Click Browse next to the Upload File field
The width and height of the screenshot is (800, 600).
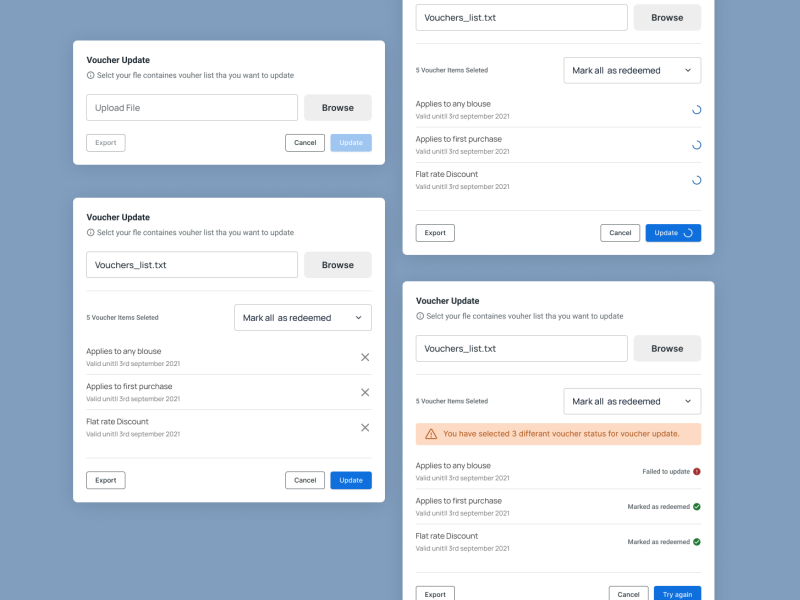pyautogui.click(x=338, y=107)
